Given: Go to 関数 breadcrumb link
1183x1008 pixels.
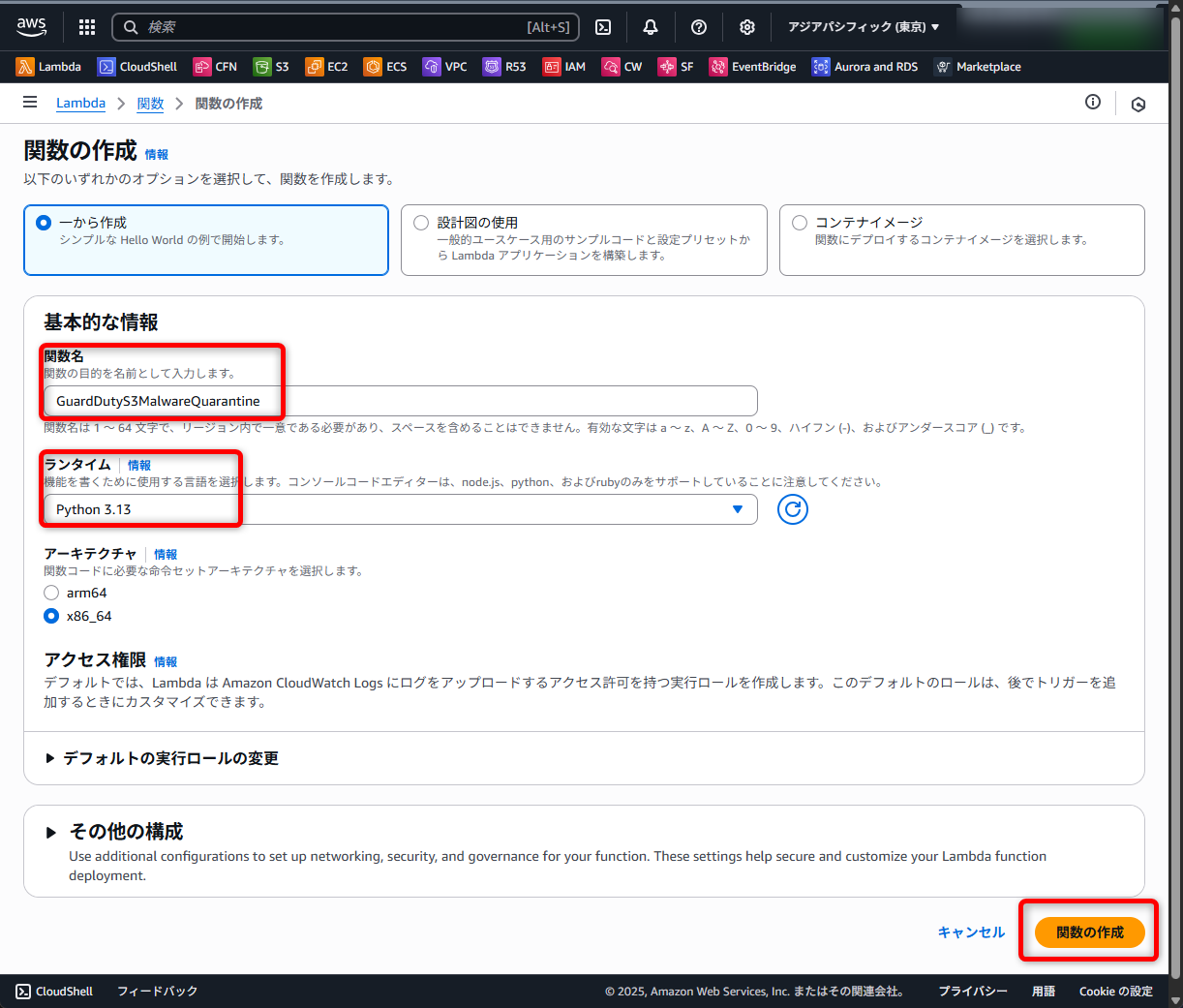Looking at the screenshot, I should tap(150, 103).
